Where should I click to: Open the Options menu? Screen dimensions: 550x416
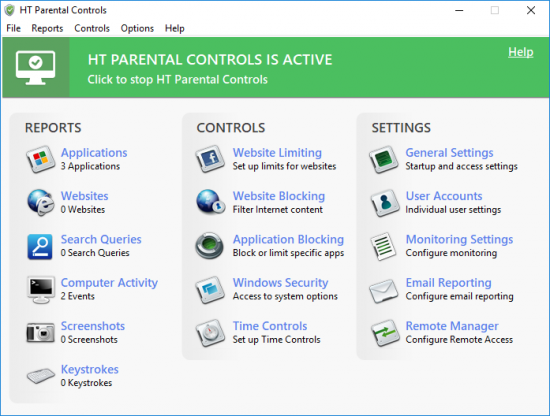coord(137,28)
